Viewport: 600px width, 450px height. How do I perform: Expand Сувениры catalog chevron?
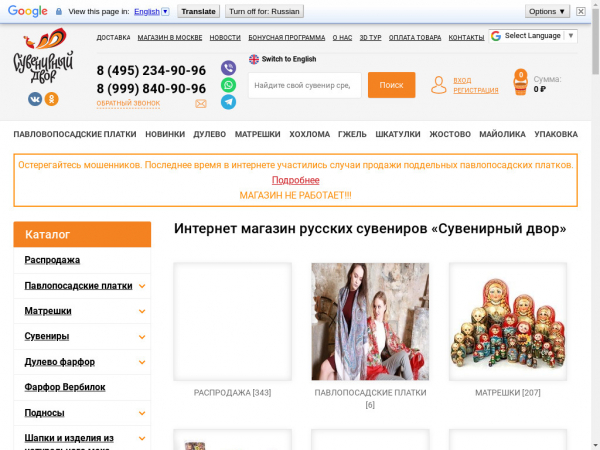[142, 337]
